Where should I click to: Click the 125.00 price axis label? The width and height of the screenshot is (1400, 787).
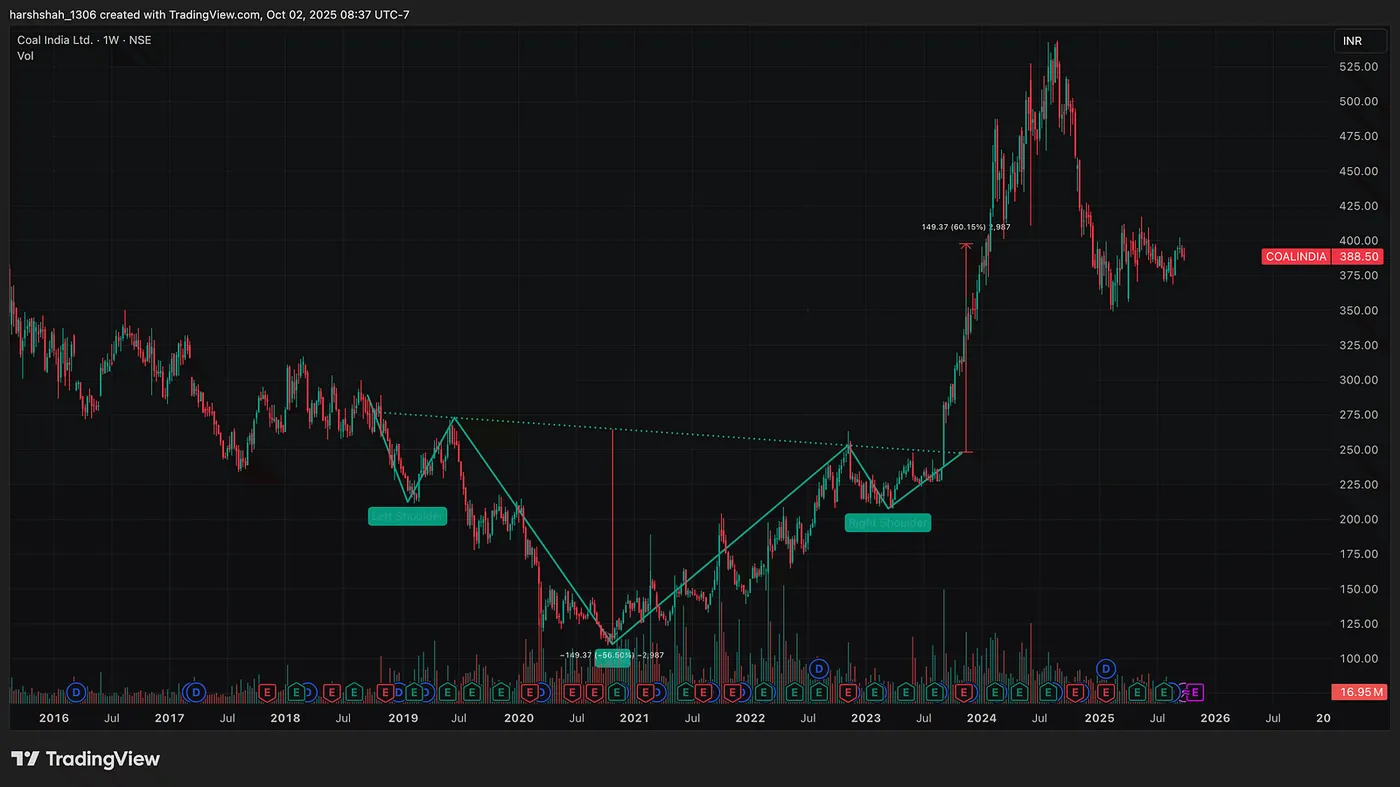(x=1357, y=624)
